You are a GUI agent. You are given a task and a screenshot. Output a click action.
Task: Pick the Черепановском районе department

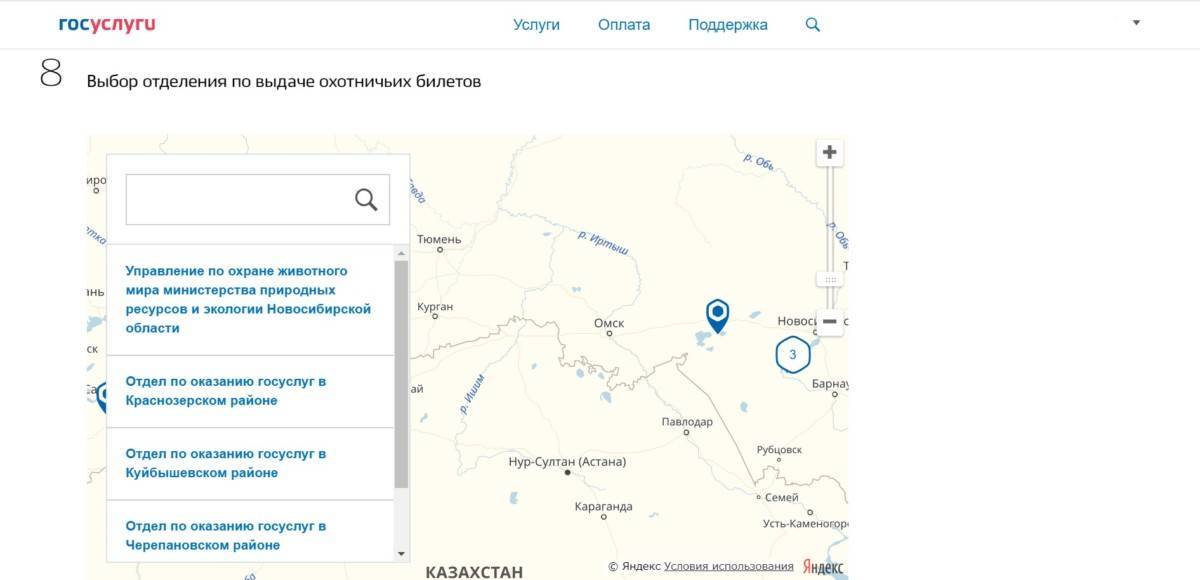point(226,535)
